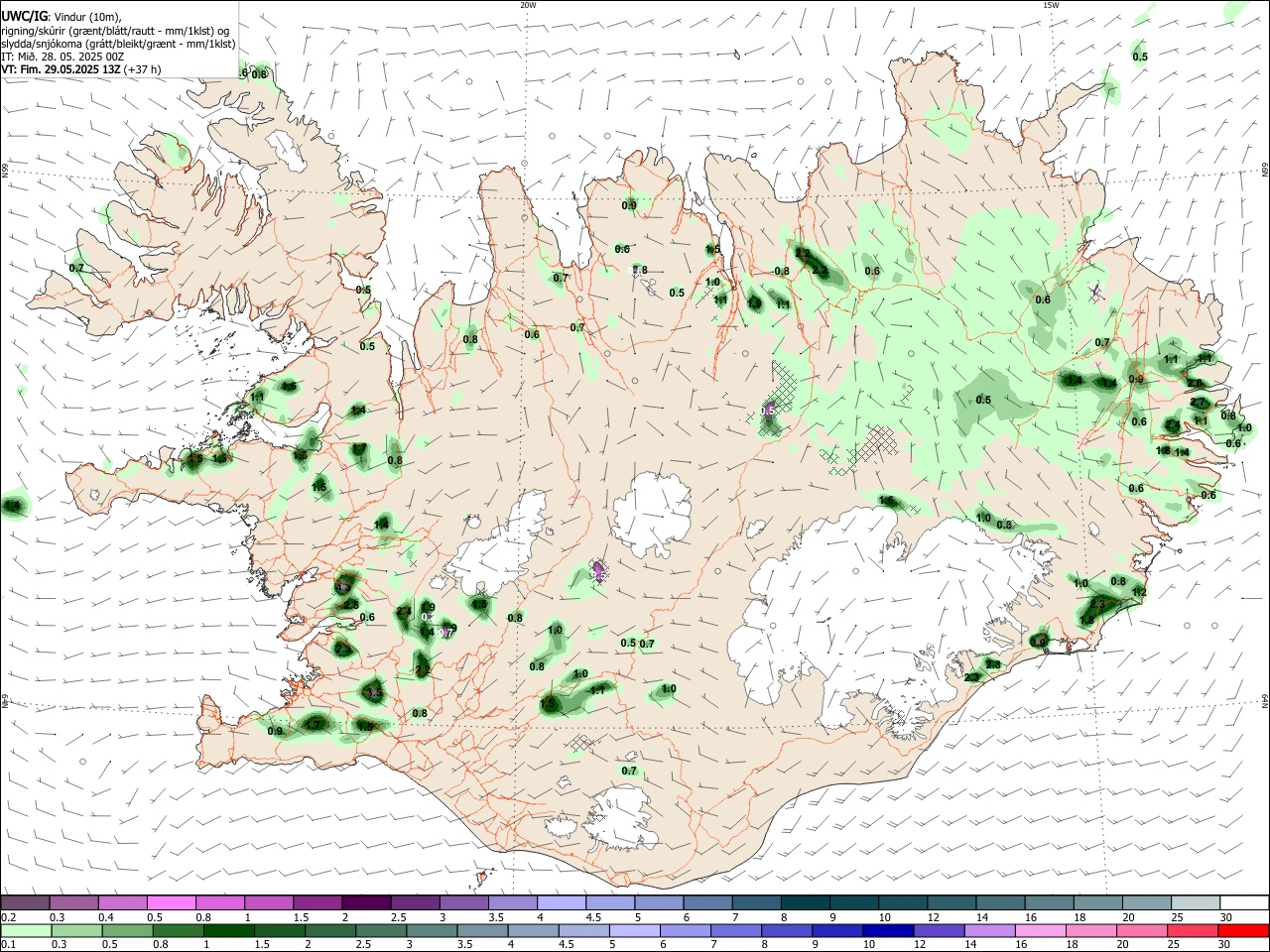The height and width of the screenshot is (952, 1270).
Task: Click the 'UWC/IG: Vindur (10m)' title text
Action: (61, 17)
